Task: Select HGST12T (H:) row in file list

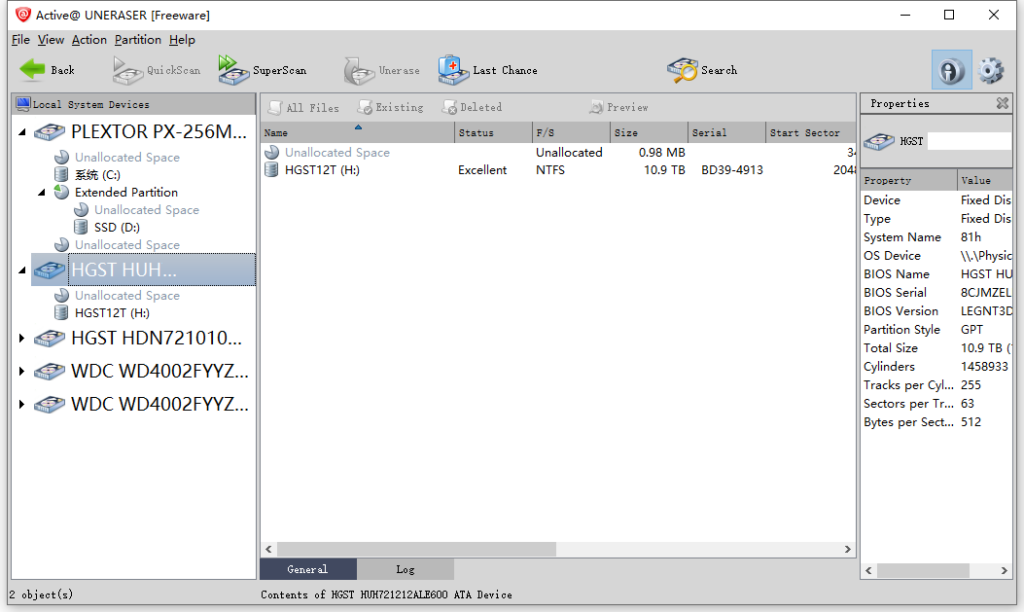Action: [x=558, y=170]
